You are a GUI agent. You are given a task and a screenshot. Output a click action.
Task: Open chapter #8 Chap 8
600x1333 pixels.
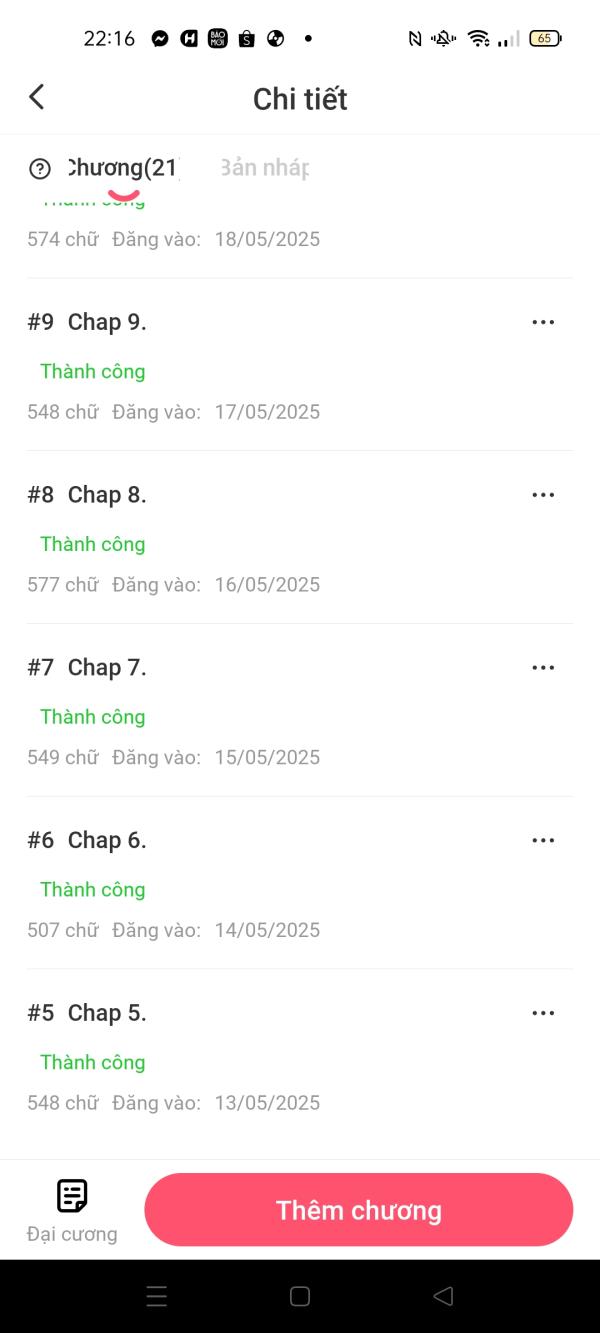pos(107,495)
